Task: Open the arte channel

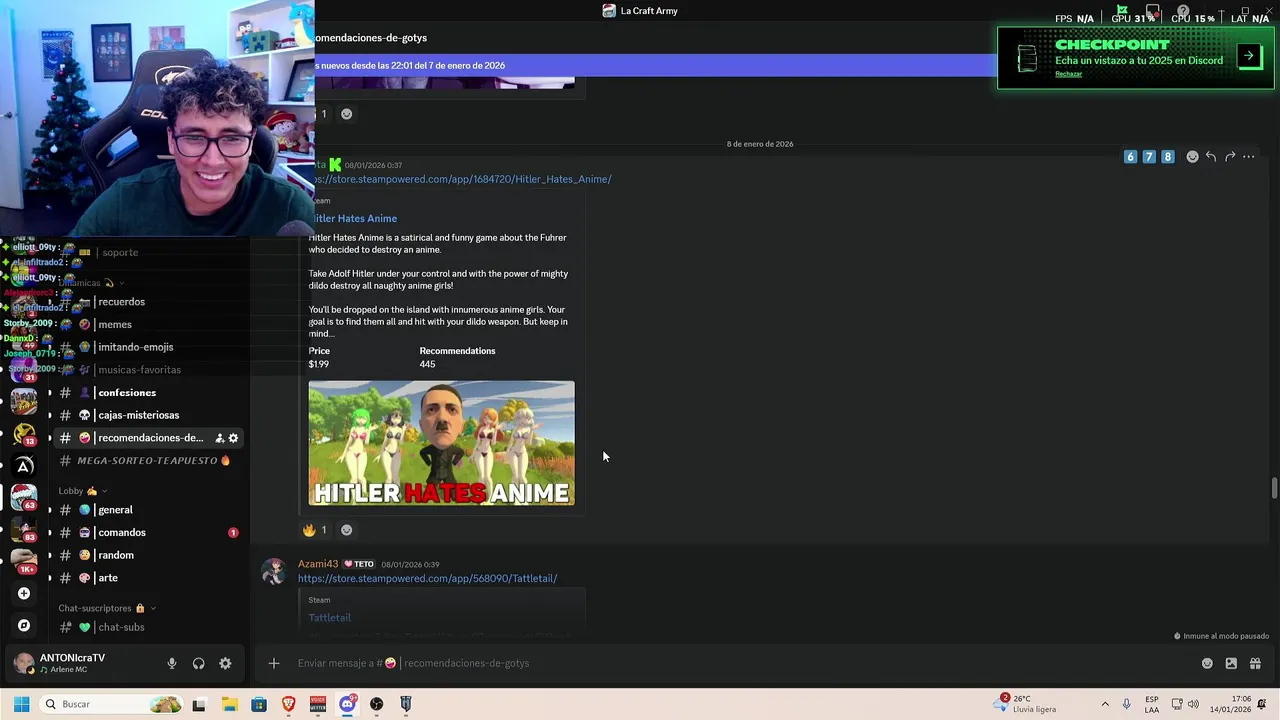Action: click(108, 578)
